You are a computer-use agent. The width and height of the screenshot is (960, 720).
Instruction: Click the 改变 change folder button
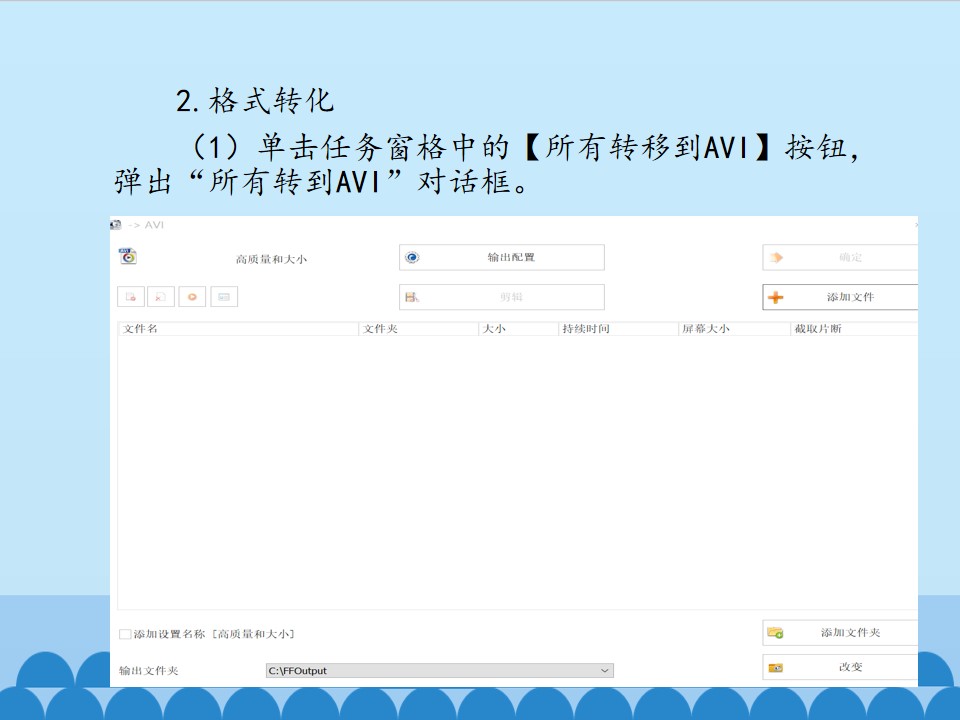click(840, 667)
